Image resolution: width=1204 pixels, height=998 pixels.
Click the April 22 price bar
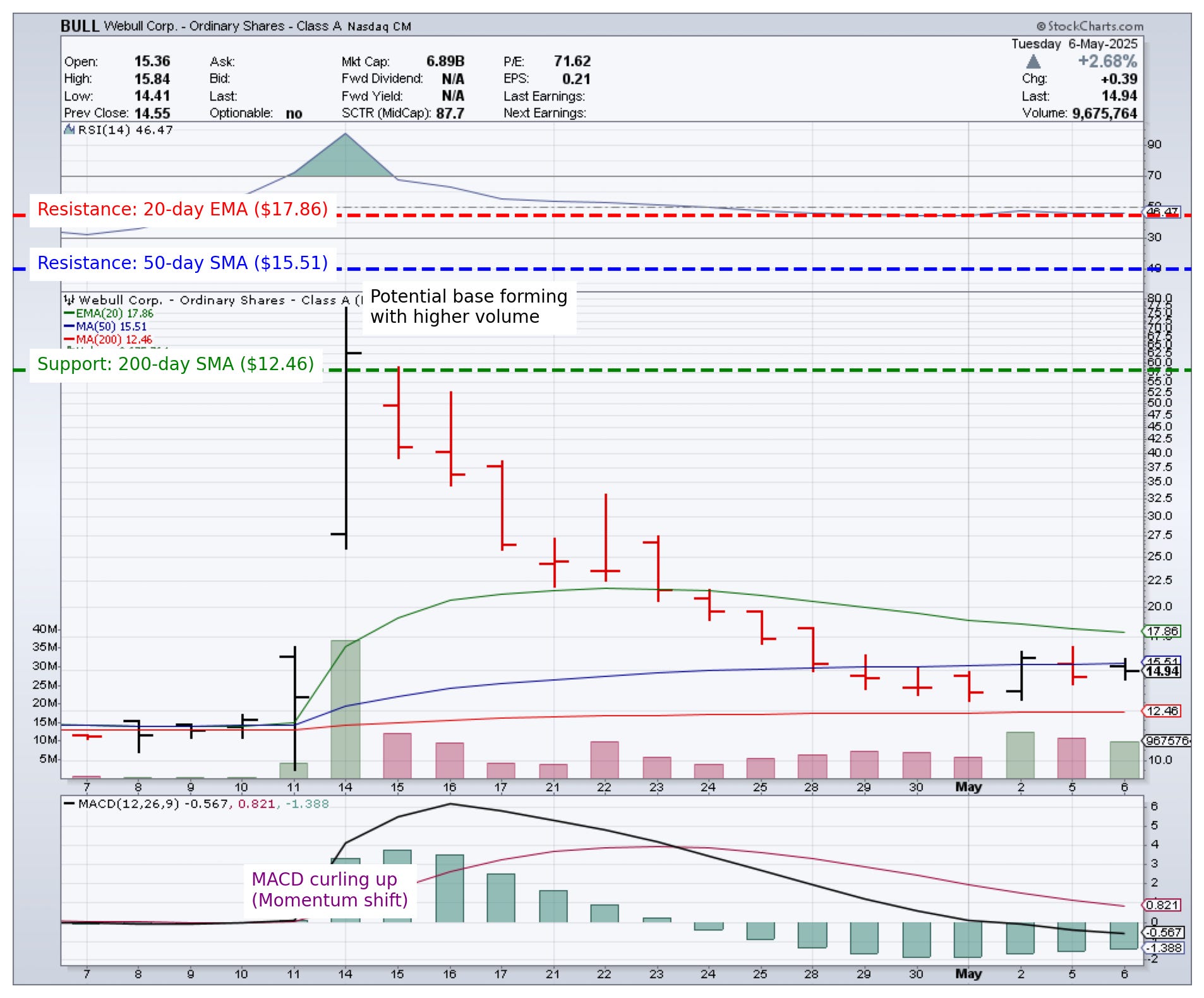(606, 538)
